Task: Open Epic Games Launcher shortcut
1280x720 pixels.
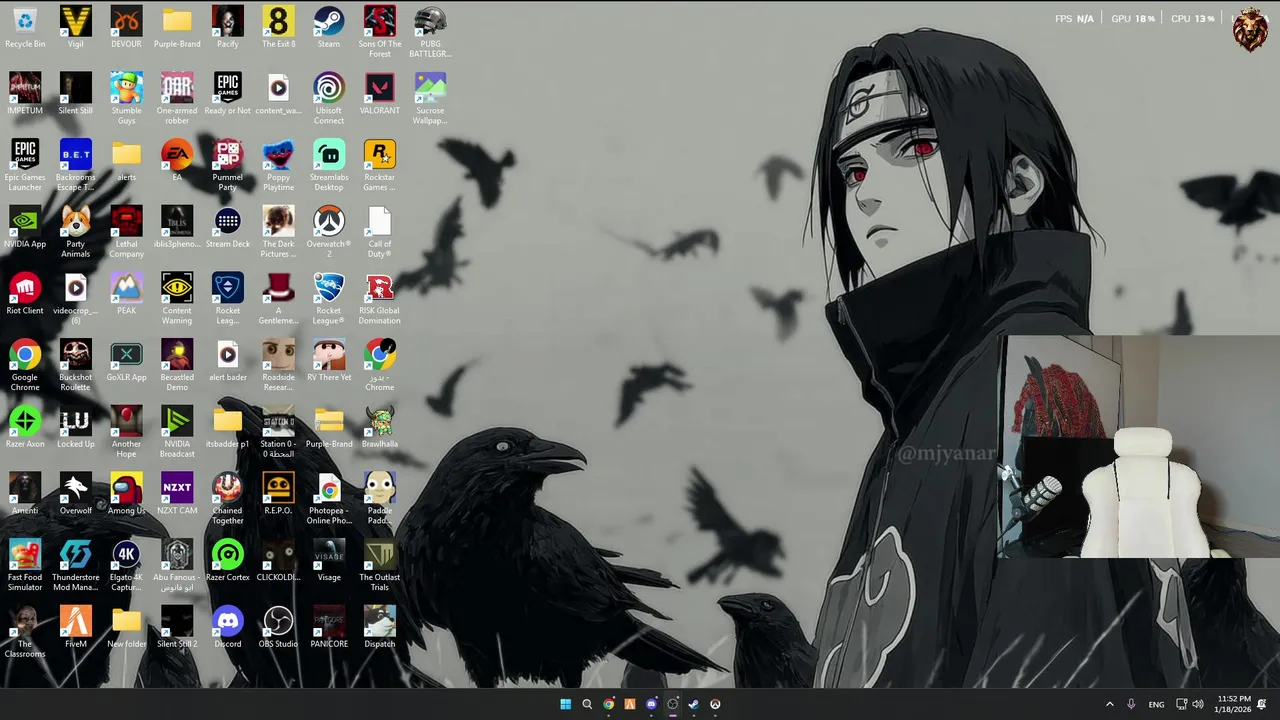Action: [25, 166]
